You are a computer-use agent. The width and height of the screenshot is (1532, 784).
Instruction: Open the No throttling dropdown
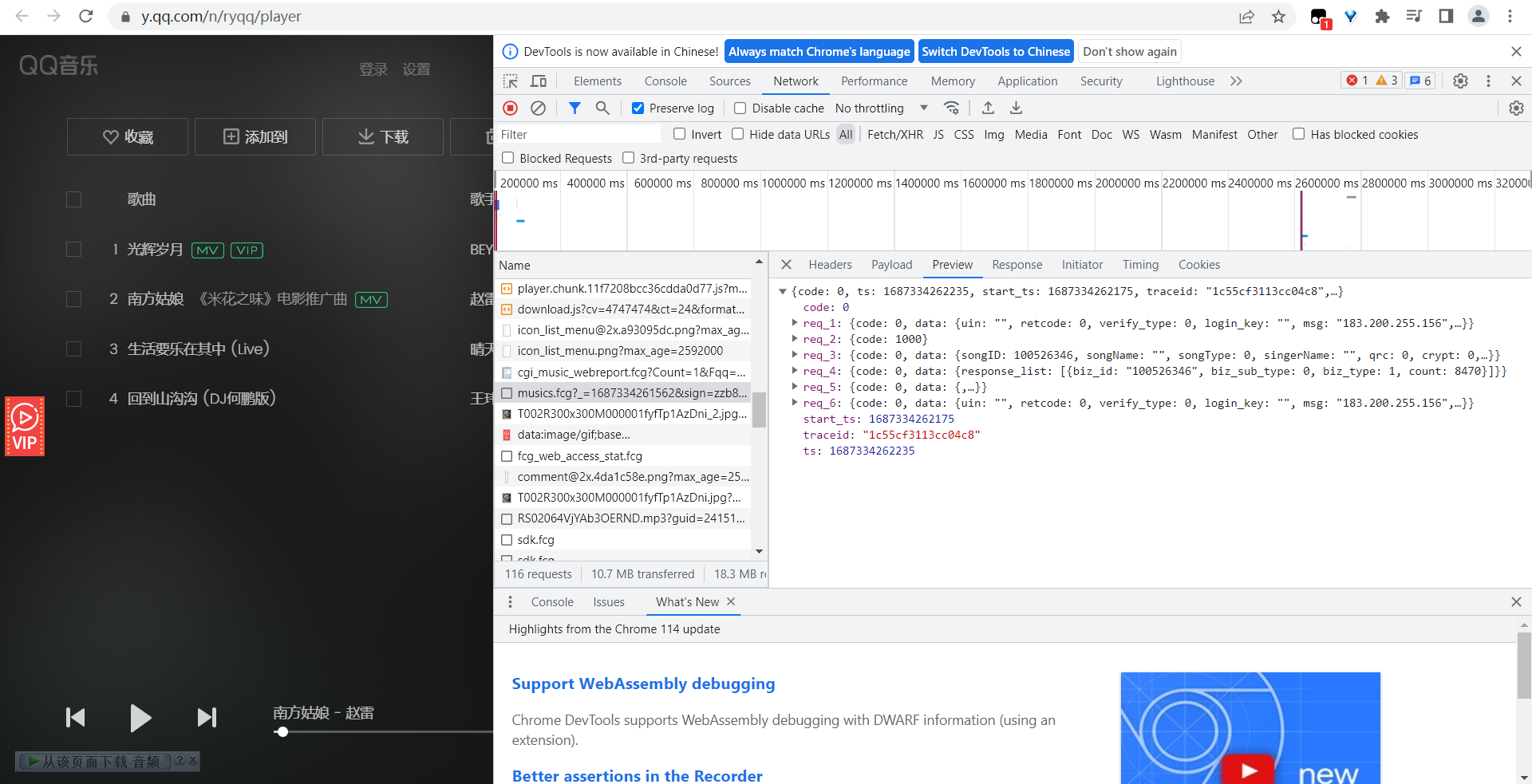click(882, 108)
